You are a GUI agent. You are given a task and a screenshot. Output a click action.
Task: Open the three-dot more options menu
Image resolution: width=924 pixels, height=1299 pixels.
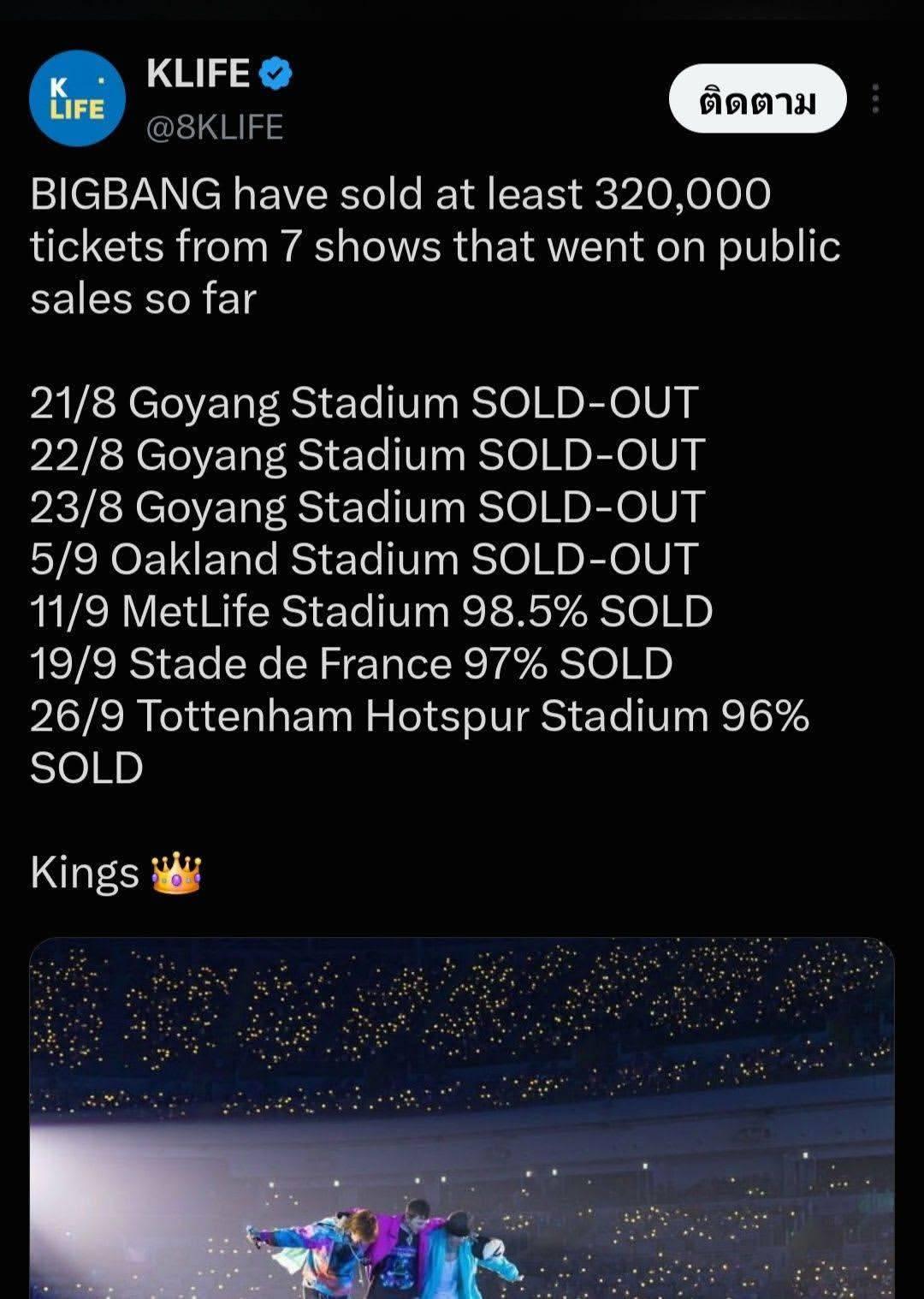tap(874, 98)
